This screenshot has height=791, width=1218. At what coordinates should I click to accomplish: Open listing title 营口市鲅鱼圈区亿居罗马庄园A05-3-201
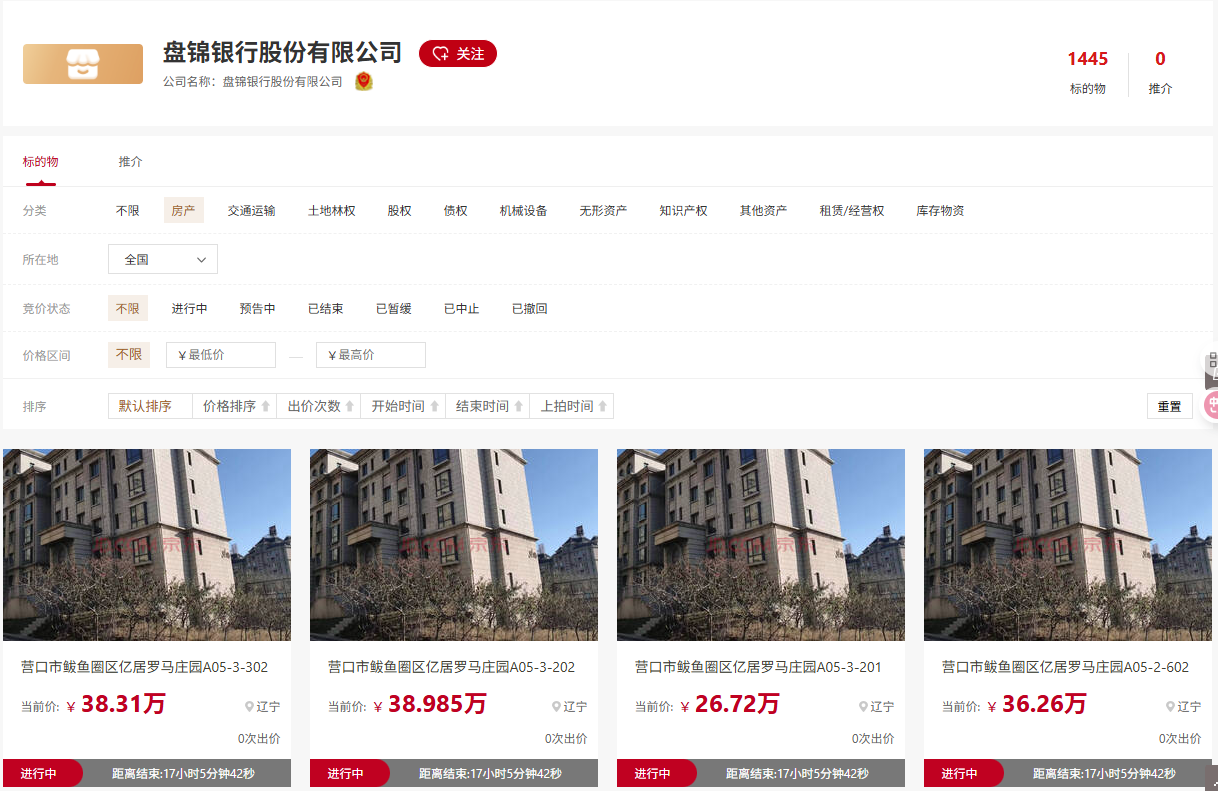759,667
